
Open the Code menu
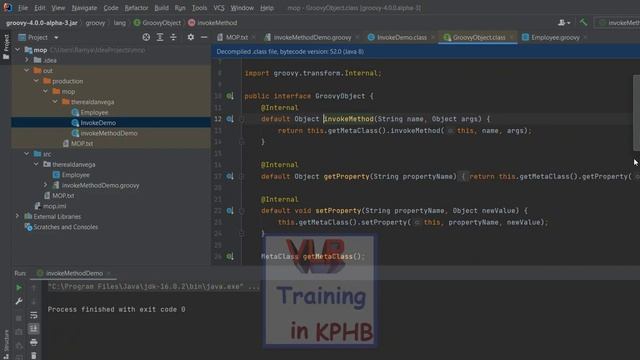[x=111, y=8]
